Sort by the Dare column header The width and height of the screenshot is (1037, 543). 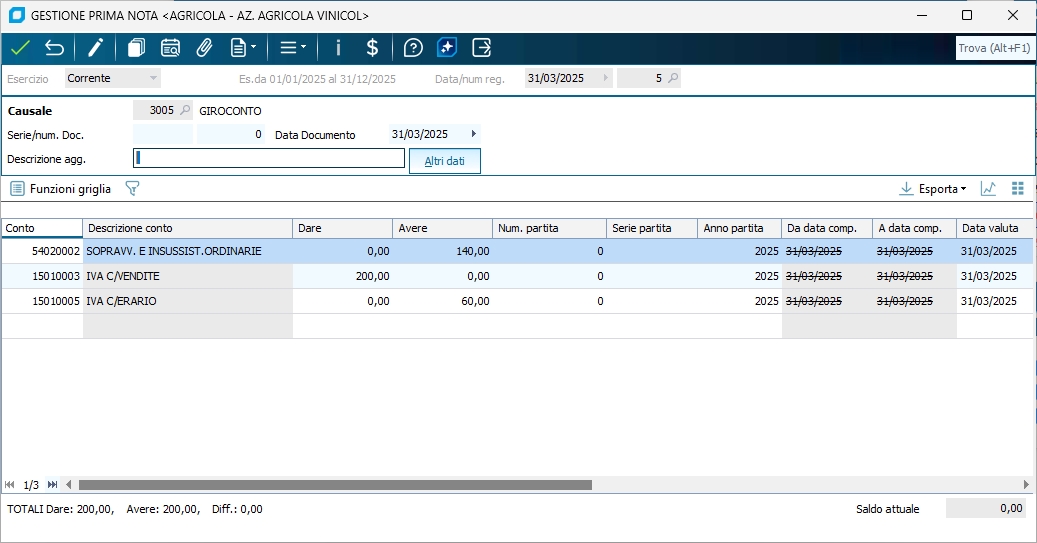(x=341, y=228)
